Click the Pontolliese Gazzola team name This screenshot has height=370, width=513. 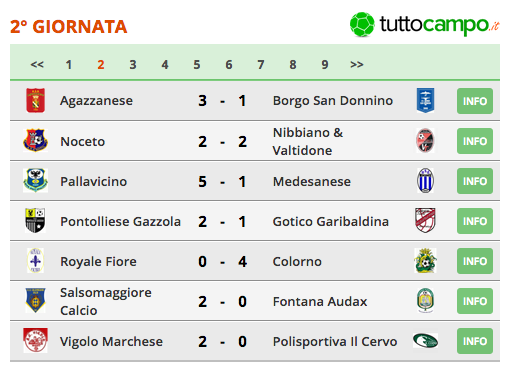coord(120,221)
